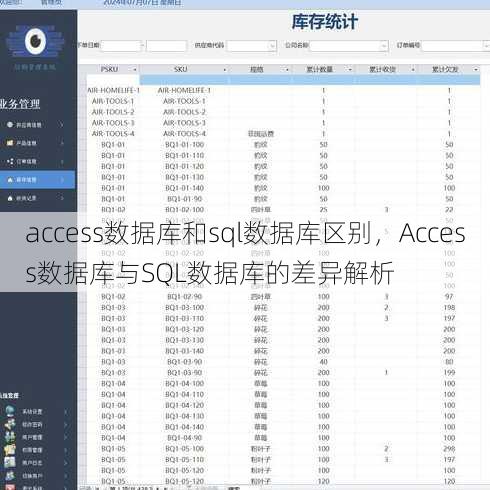Click the 收货记录 sidebar icon
The image size is (490, 490).
click(x=10, y=198)
